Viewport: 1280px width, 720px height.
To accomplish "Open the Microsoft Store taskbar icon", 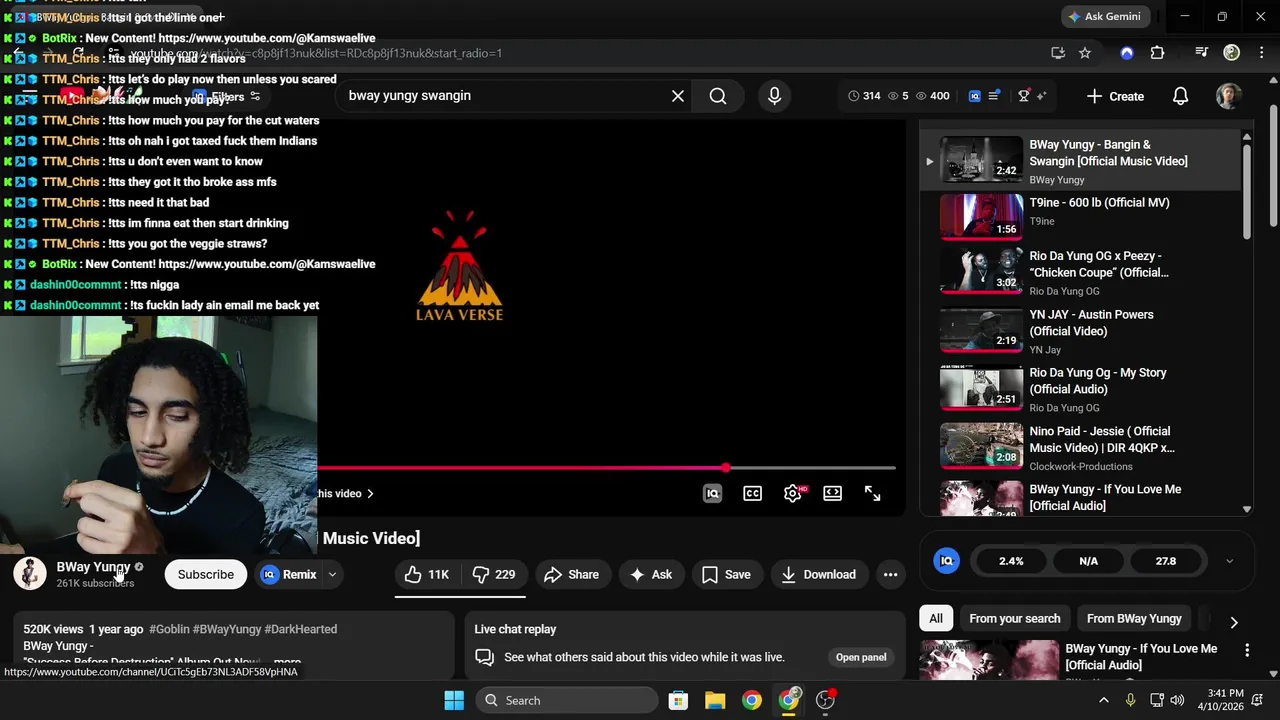I will [x=678, y=700].
